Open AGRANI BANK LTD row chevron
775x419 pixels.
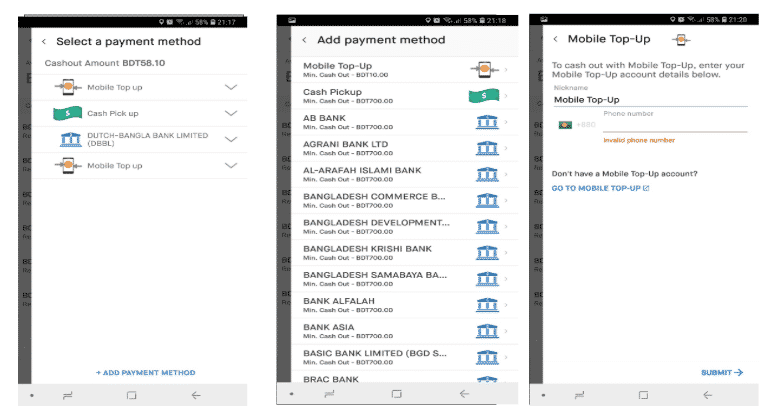click(x=506, y=148)
